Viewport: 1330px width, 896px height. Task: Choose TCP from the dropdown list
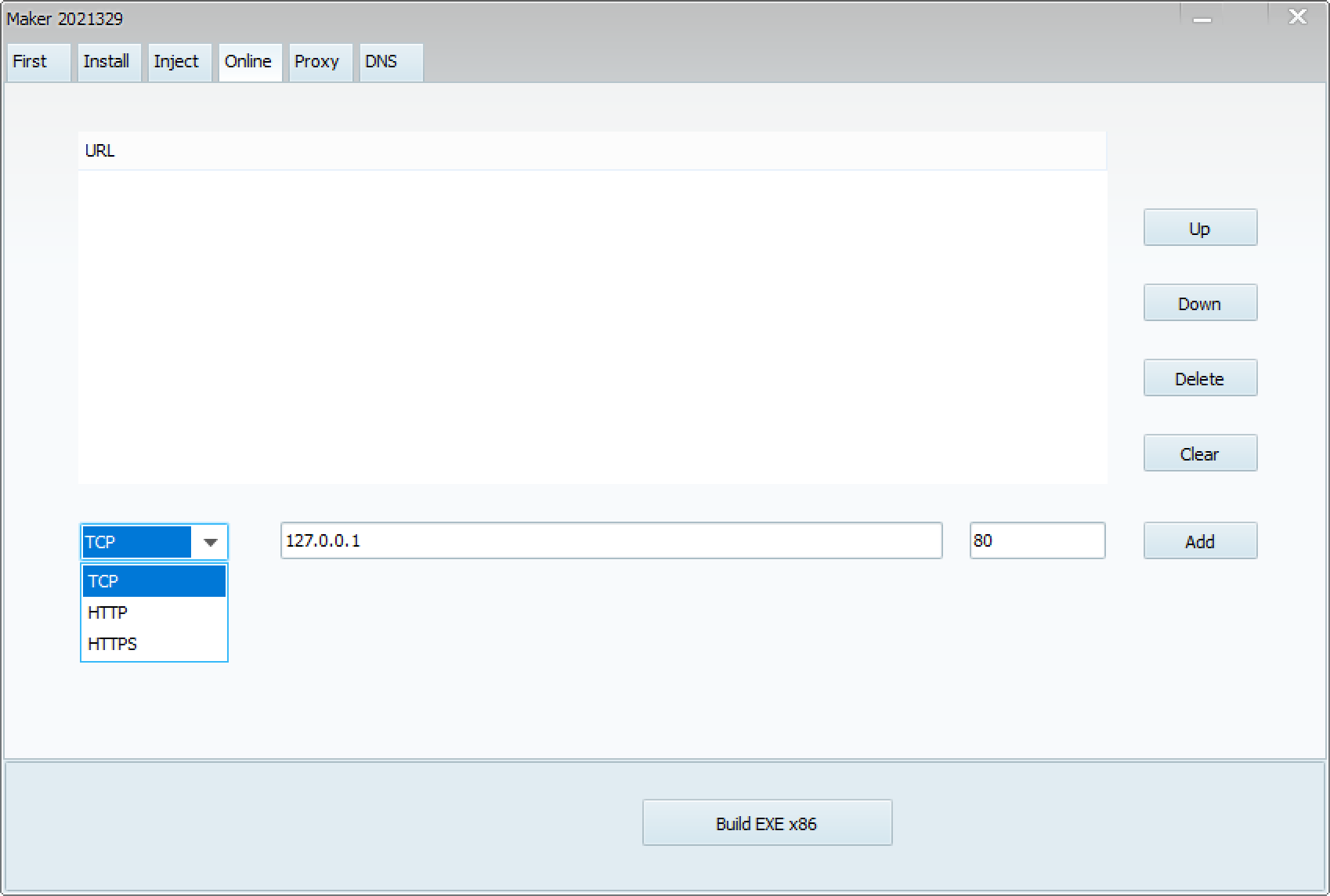click(x=154, y=581)
